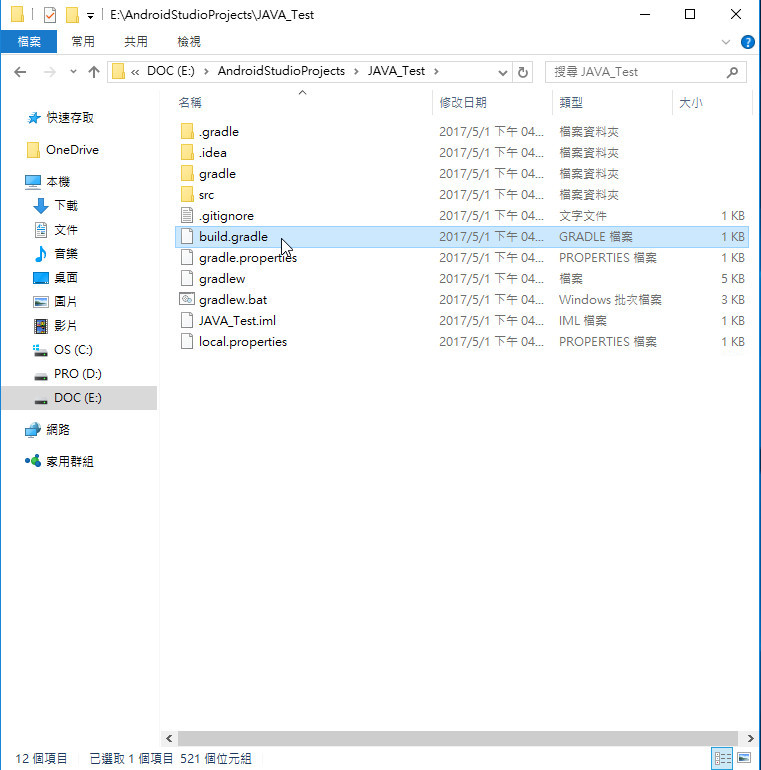761x770 pixels.
Task: Click the horizontal scrollbar track
Action: coord(457,738)
